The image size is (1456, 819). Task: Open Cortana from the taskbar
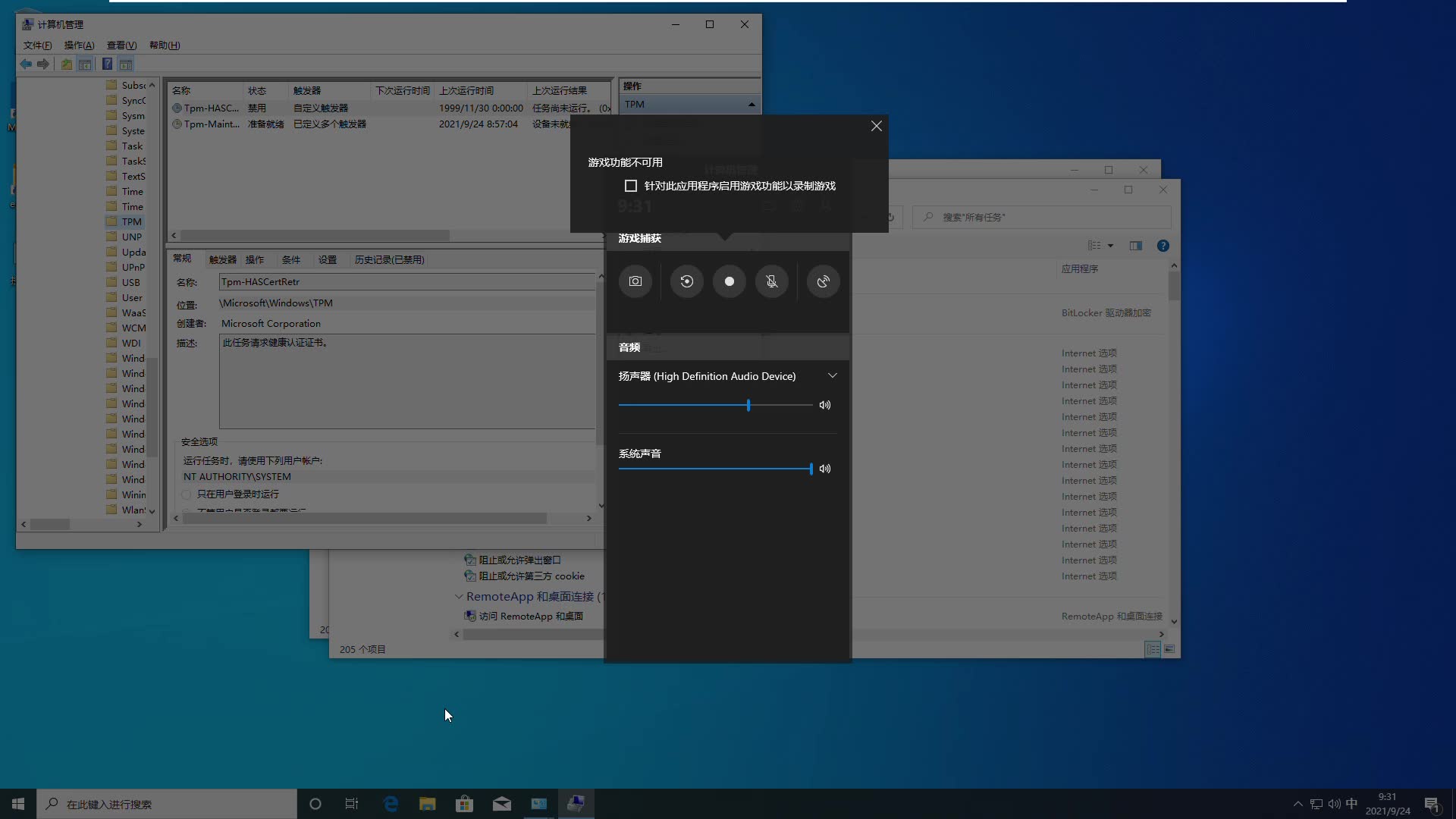click(315, 804)
